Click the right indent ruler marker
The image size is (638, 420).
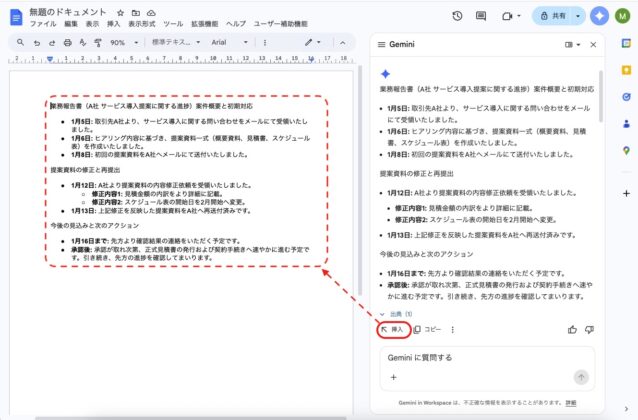pos(311,59)
